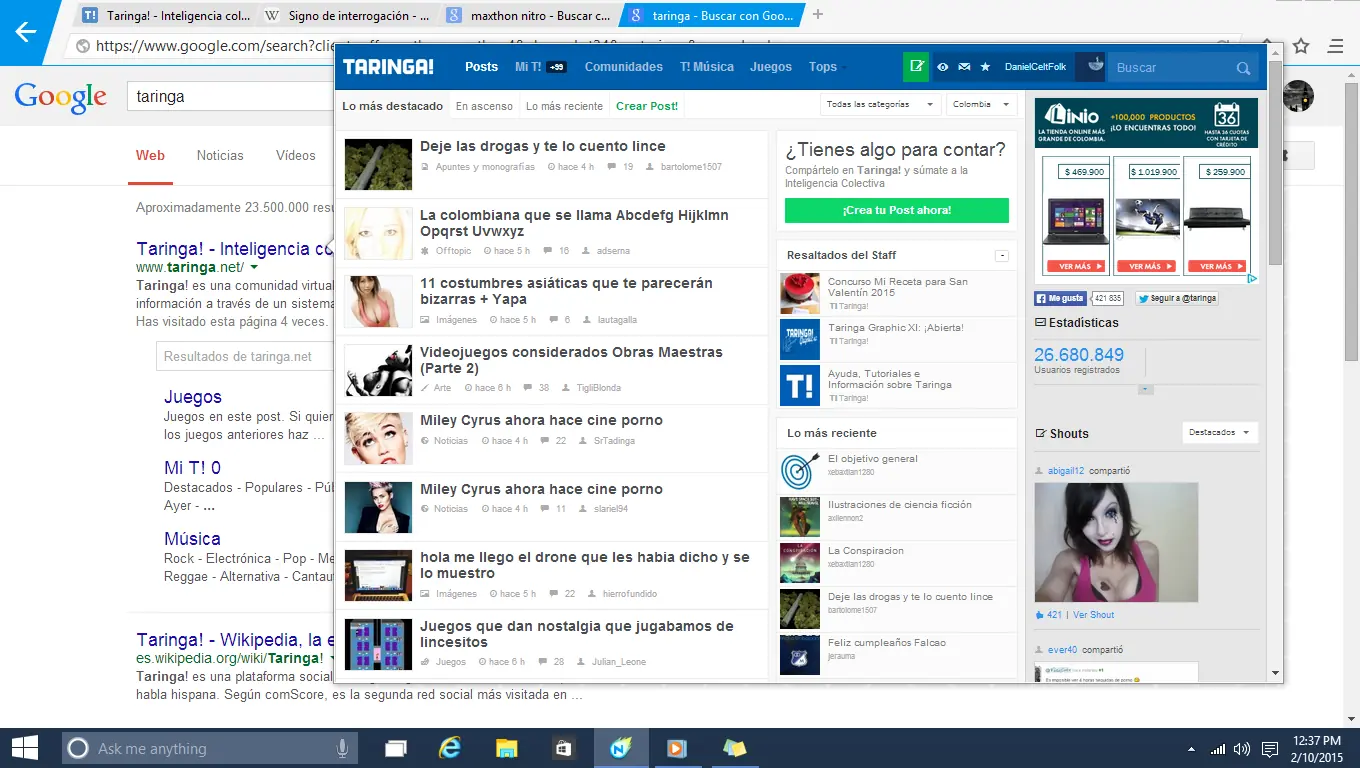This screenshot has height=768, width=1360.
Task: Open the action center notification icon
Action: [x=1270, y=749]
